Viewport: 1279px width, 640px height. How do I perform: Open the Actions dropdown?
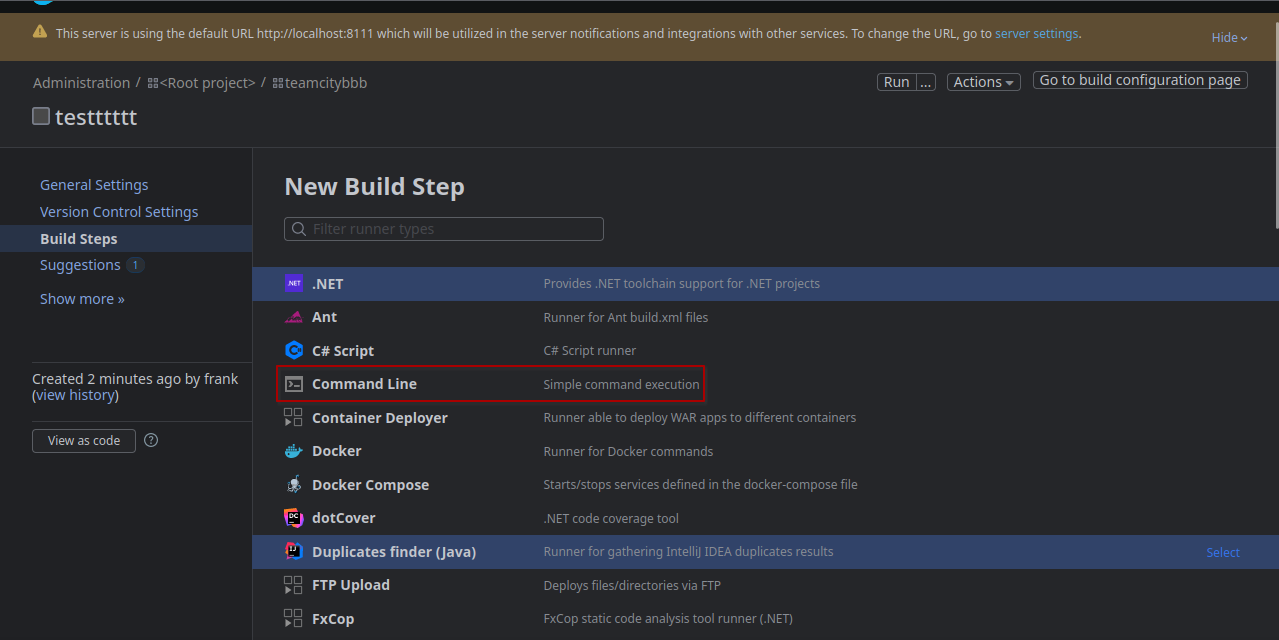pos(984,82)
